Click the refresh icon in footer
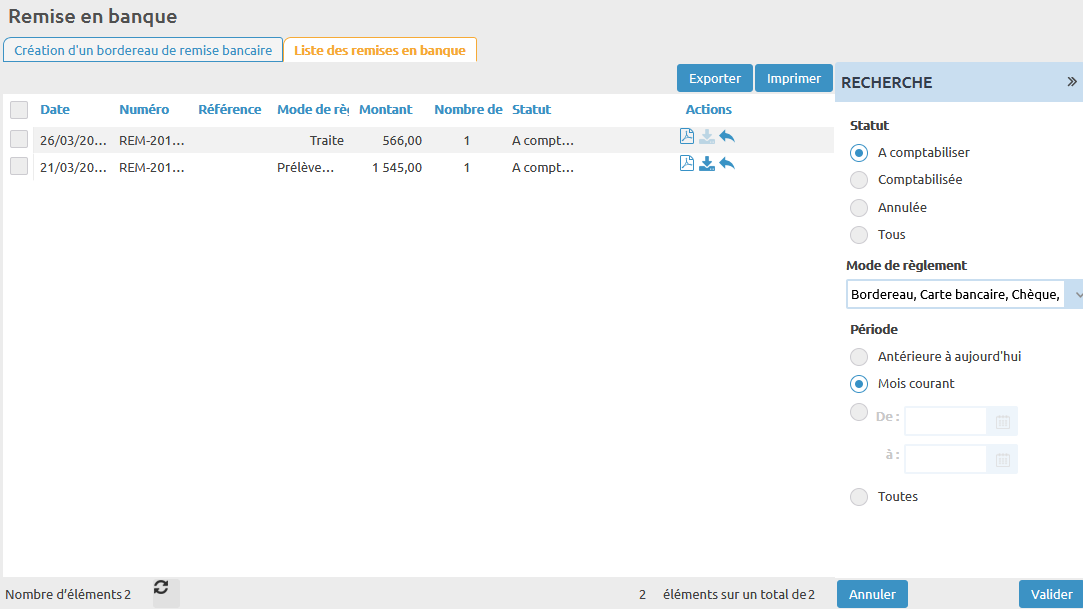This screenshot has width=1083, height=609. click(x=161, y=588)
